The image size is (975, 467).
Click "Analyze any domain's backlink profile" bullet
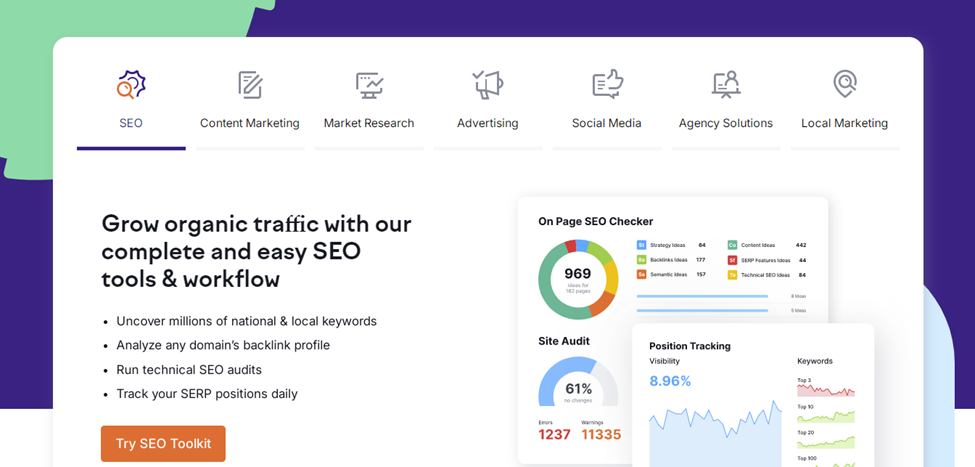(x=223, y=345)
